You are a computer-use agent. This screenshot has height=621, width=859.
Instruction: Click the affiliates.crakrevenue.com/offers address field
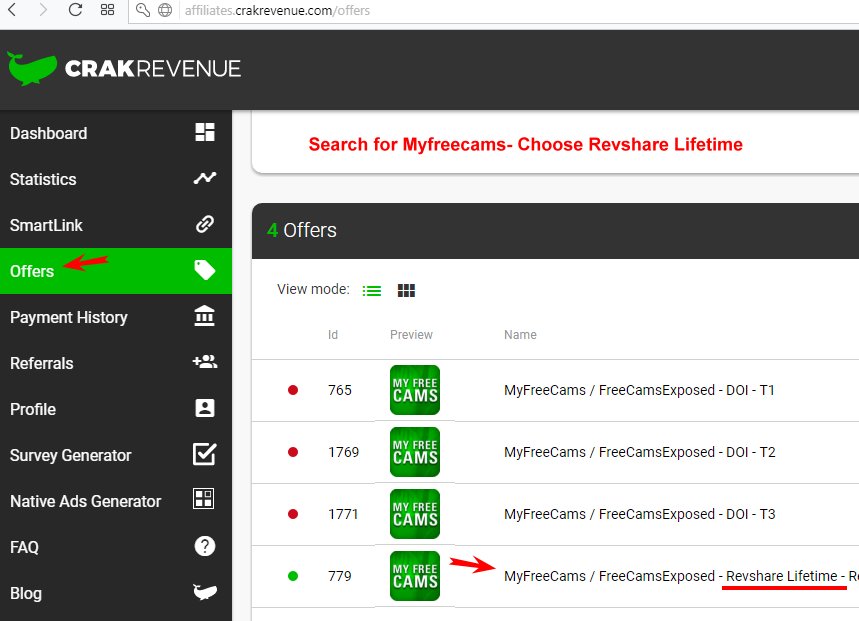(x=493, y=10)
